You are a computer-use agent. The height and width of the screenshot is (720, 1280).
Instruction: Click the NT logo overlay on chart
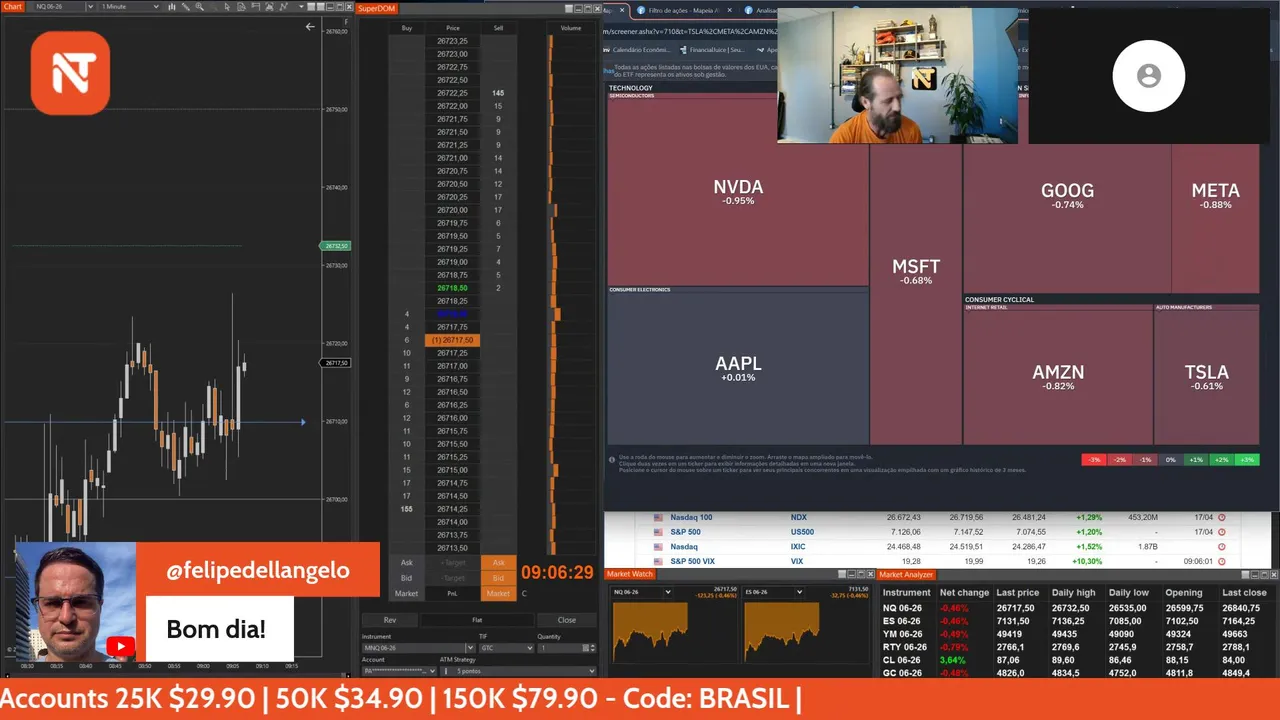point(70,72)
